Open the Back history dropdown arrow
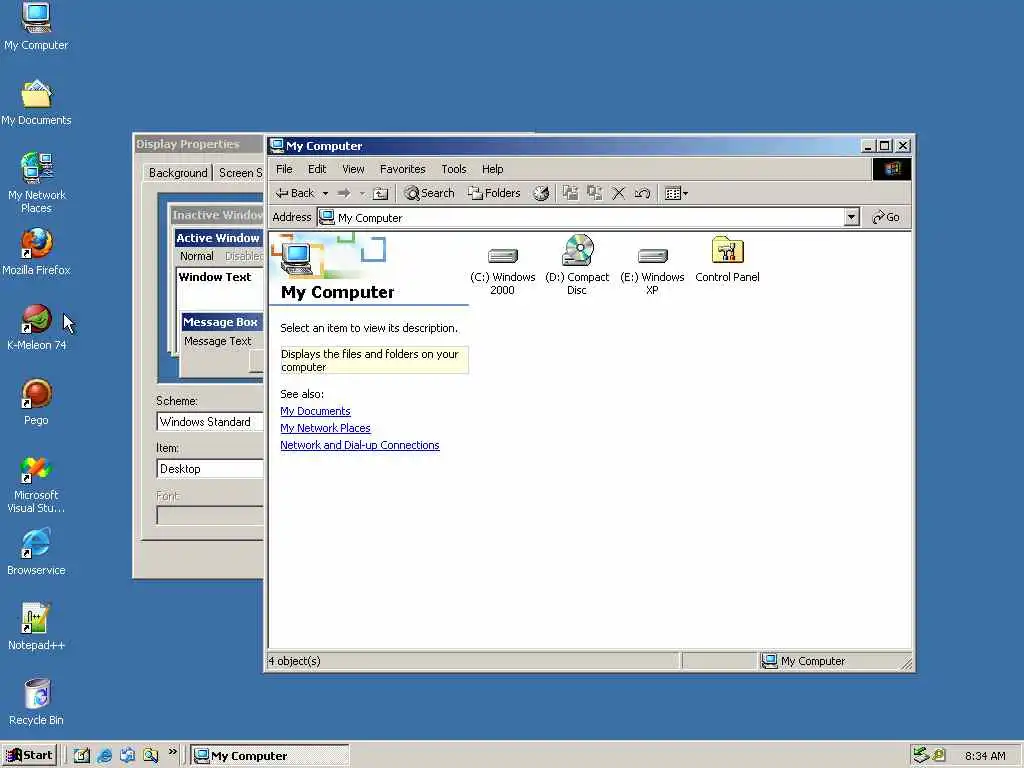This screenshot has height=768, width=1024. [325, 193]
